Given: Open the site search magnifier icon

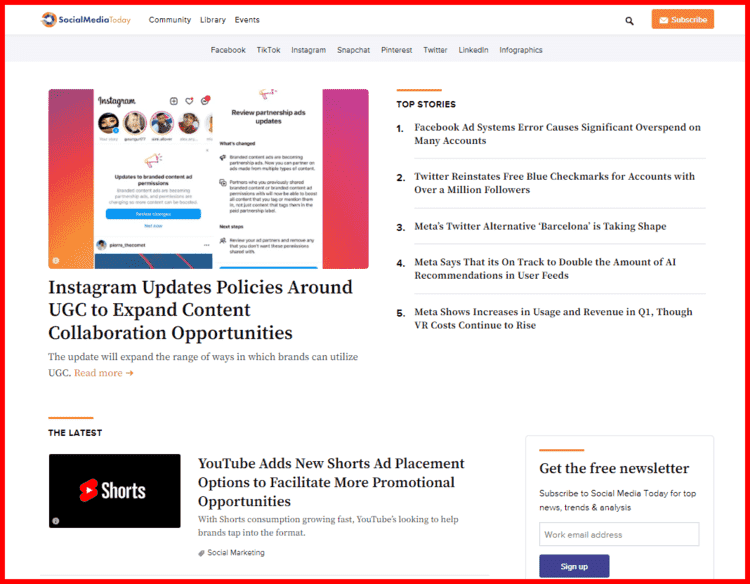Looking at the screenshot, I should (x=629, y=21).
